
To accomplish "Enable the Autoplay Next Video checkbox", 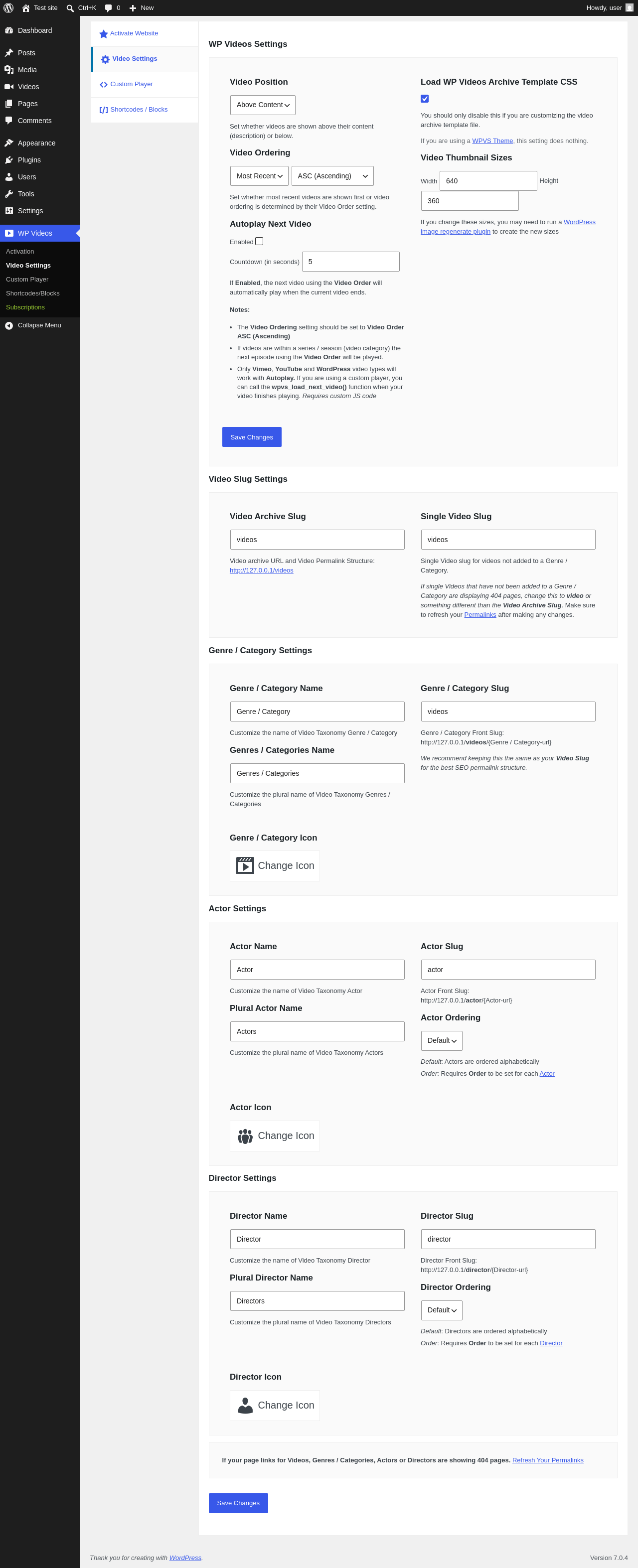I will pyautogui.click(x=259, y=241).
